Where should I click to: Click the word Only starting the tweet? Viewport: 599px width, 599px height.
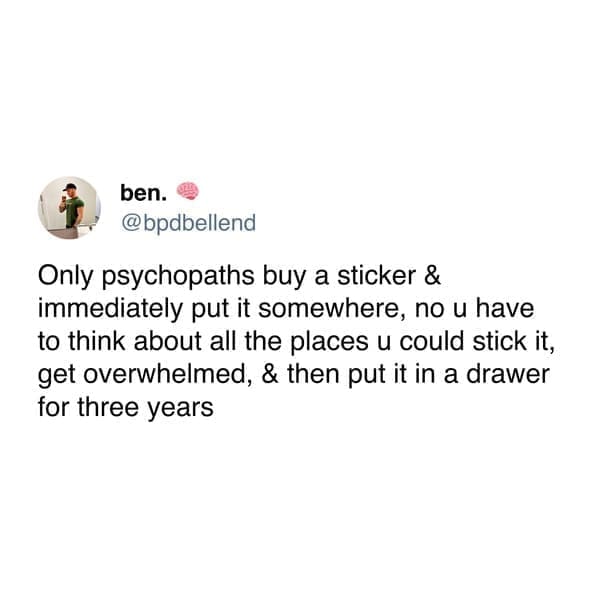pyautogui.click(x=65, y=277)
